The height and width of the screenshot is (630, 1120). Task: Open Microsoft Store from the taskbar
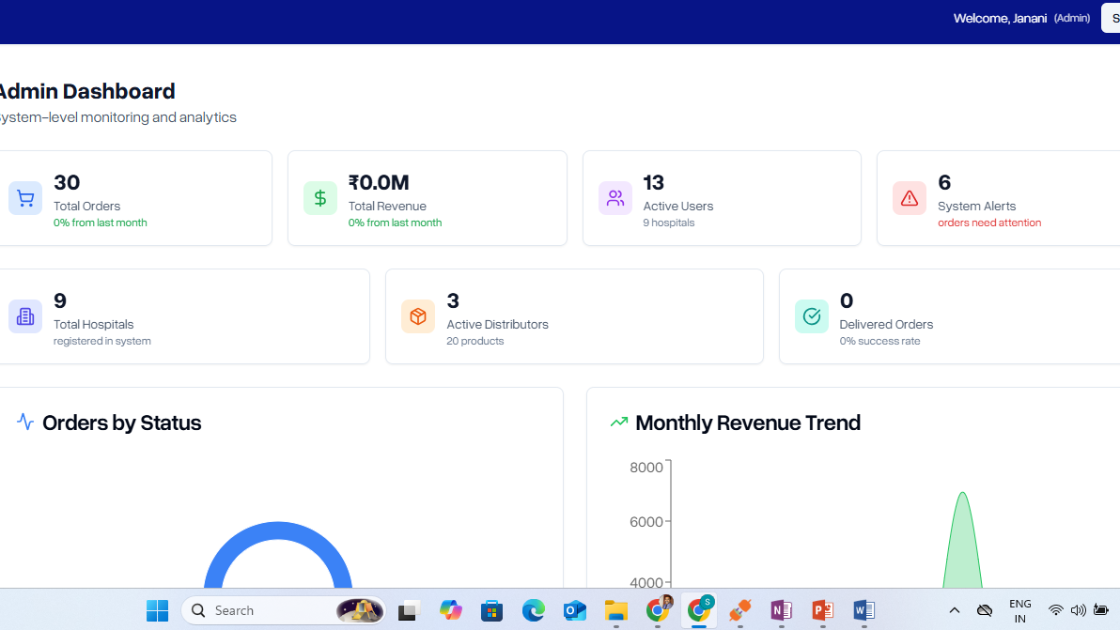tap(491, 611)
